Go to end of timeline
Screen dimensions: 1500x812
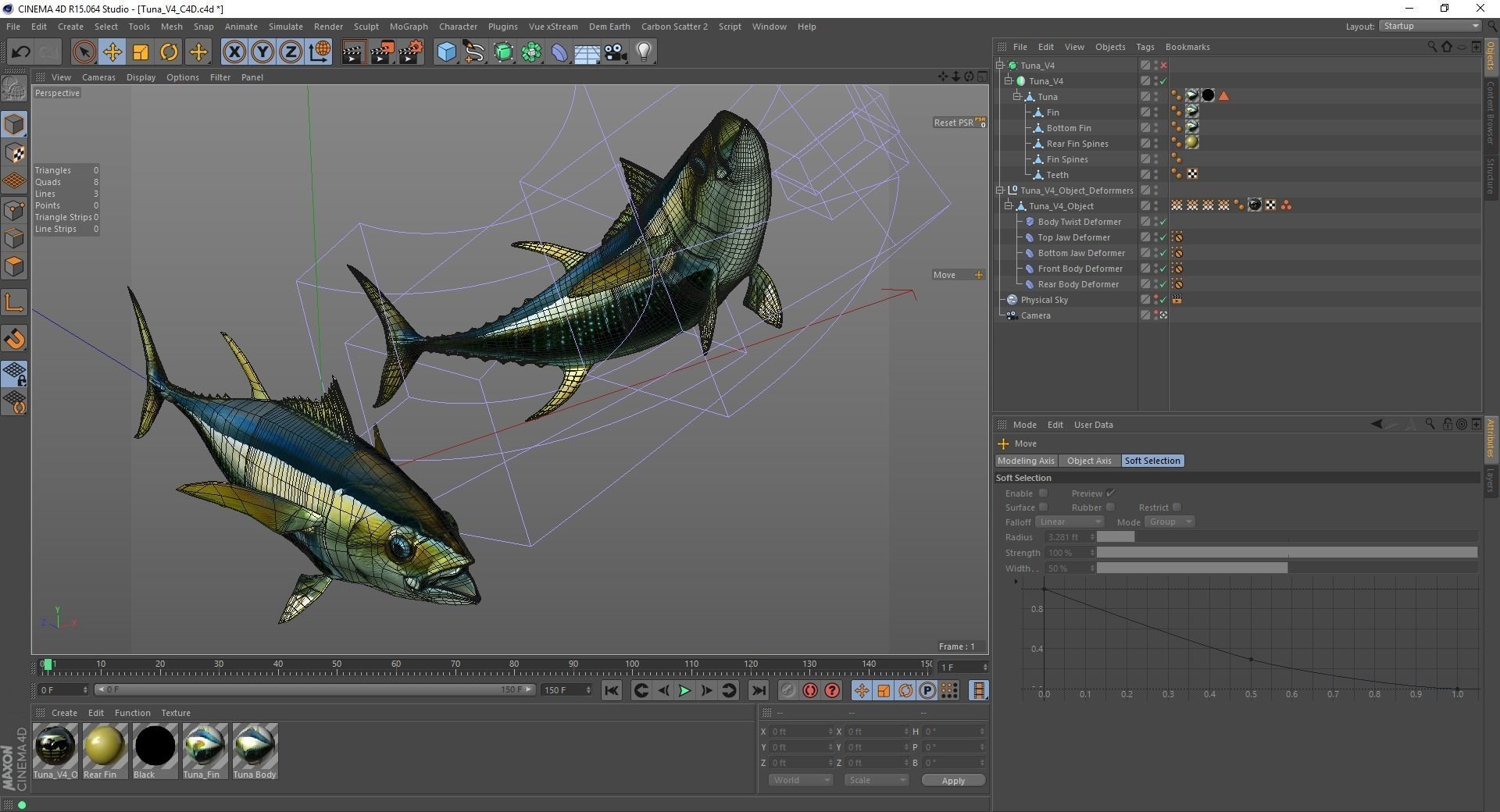pyautogui.click(x=758, y=690)
